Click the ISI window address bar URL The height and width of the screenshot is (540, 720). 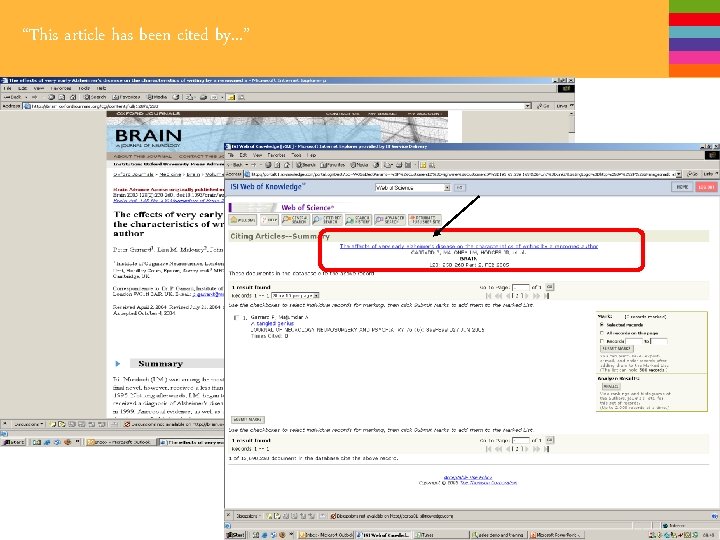pos(461,174)
